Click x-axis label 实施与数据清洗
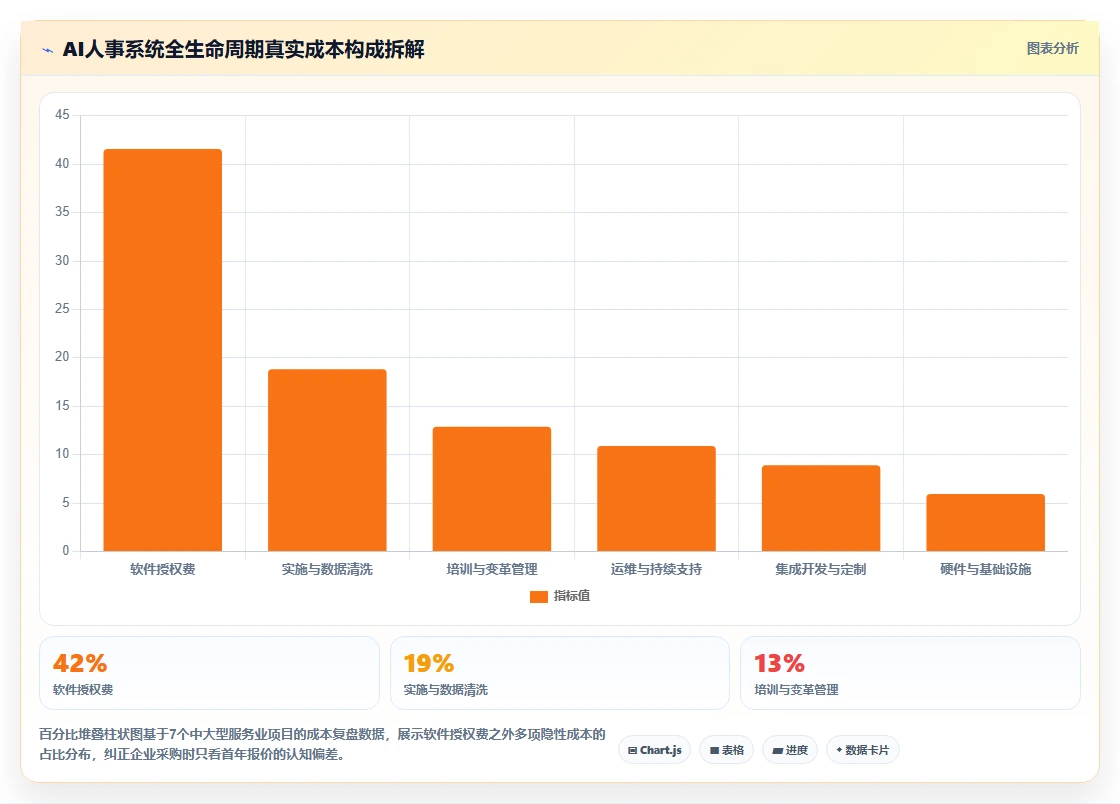This screenshot has width=1120, height=804. (x=327, y=569)
